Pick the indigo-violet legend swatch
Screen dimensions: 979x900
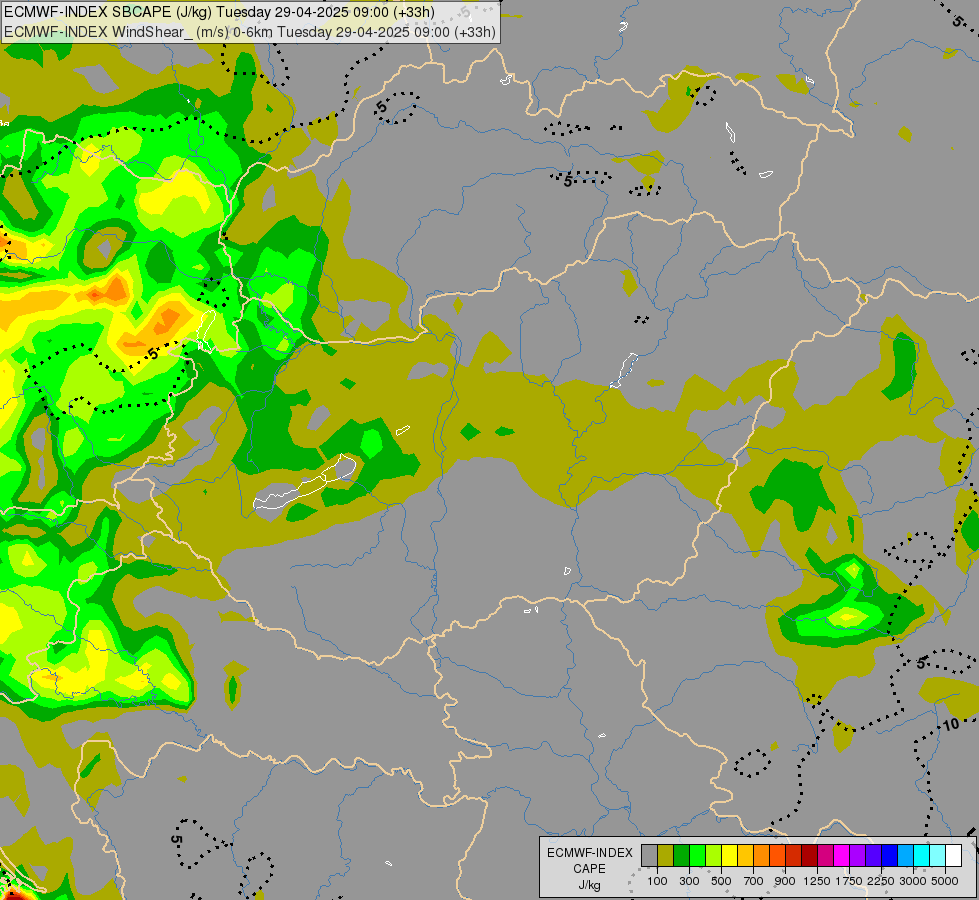(x=873, y=856)
